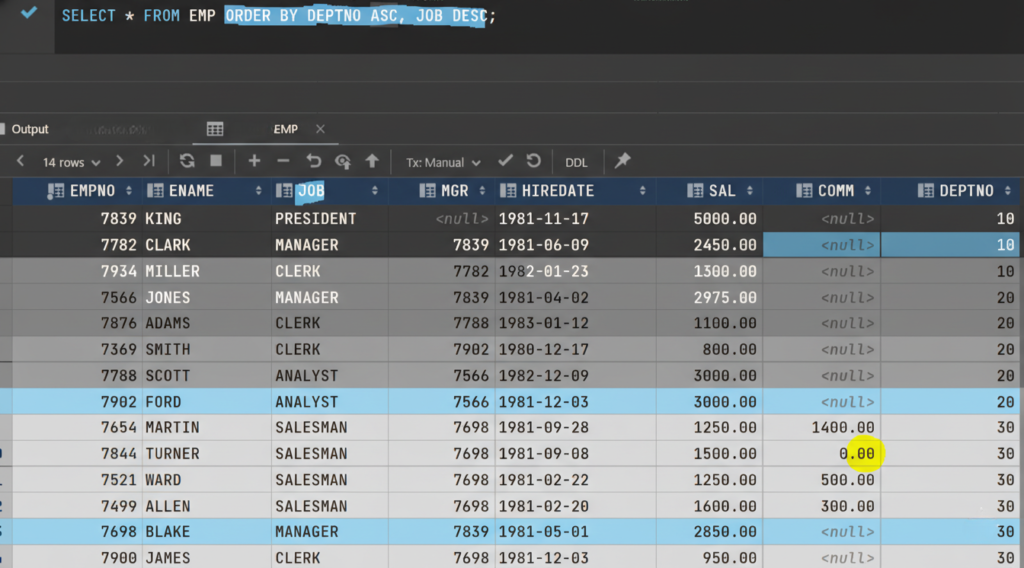
Task: Go to the last page of rows
Action: click(149, 161)
